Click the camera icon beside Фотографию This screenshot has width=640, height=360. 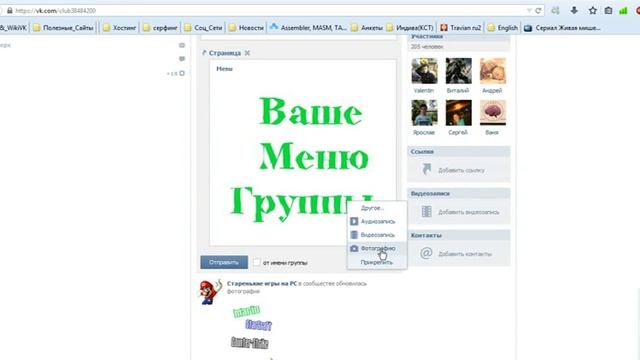pos(354,248)
